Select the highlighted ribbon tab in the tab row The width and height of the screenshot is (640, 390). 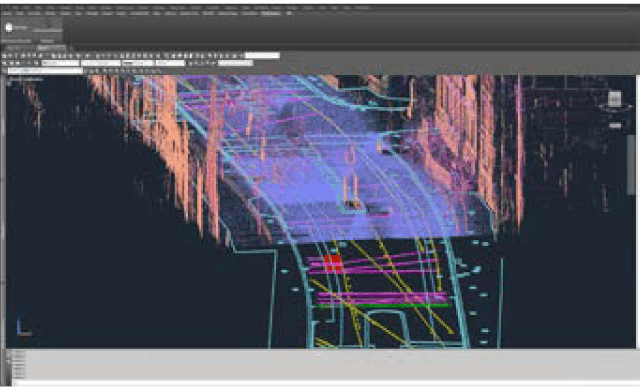(271, 13)
